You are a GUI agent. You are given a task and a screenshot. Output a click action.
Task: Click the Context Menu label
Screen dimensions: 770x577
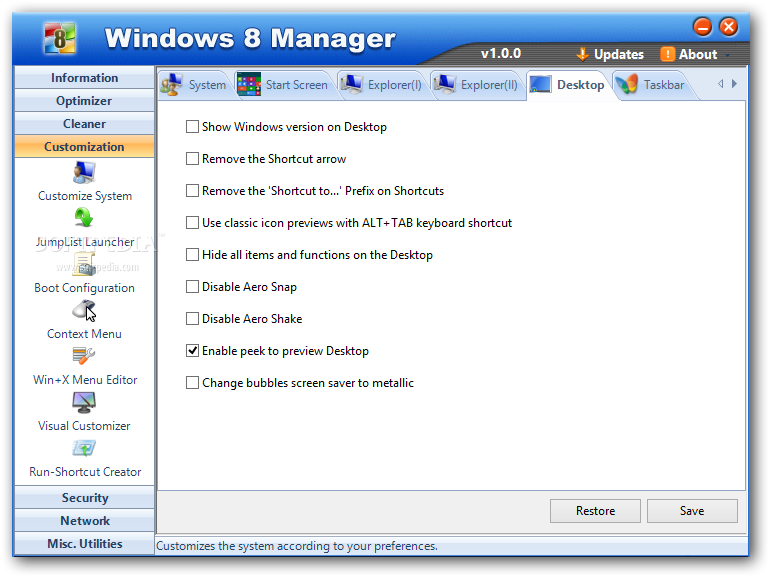(84, 334)
